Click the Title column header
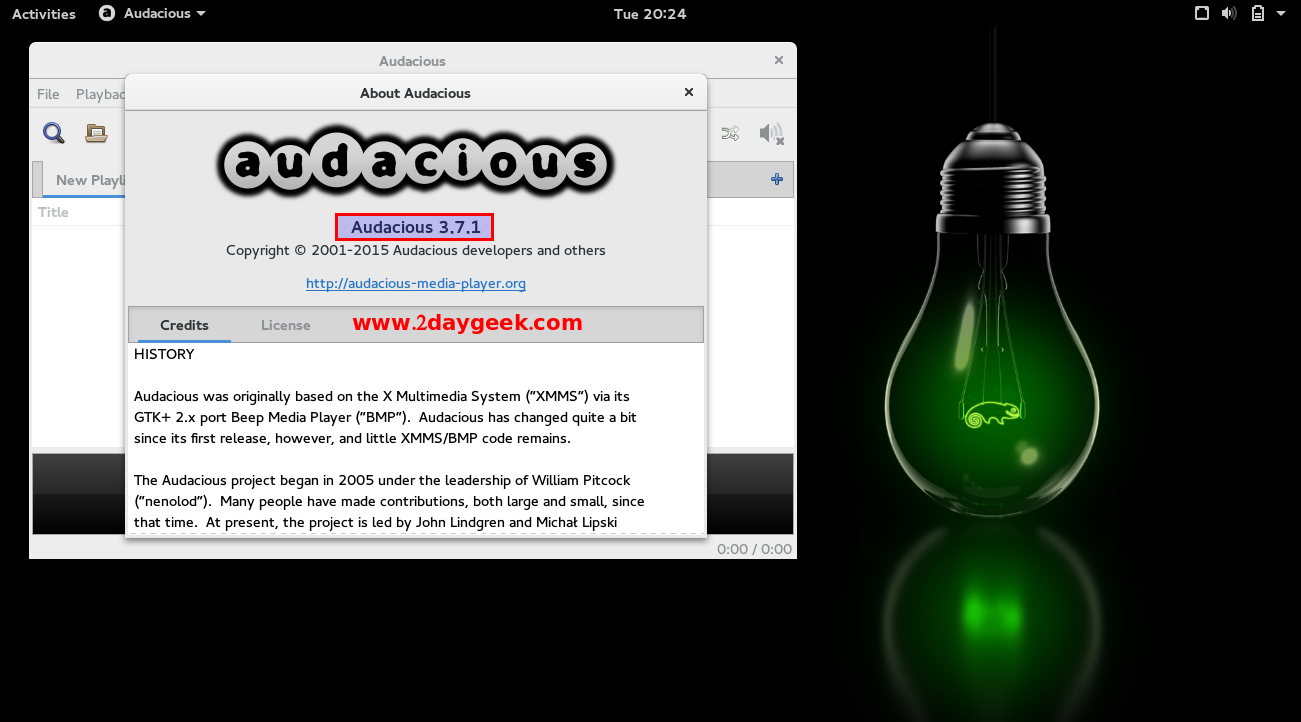Image resolution: width=1301 pixels, height=722 pixels. coord(53,212)
